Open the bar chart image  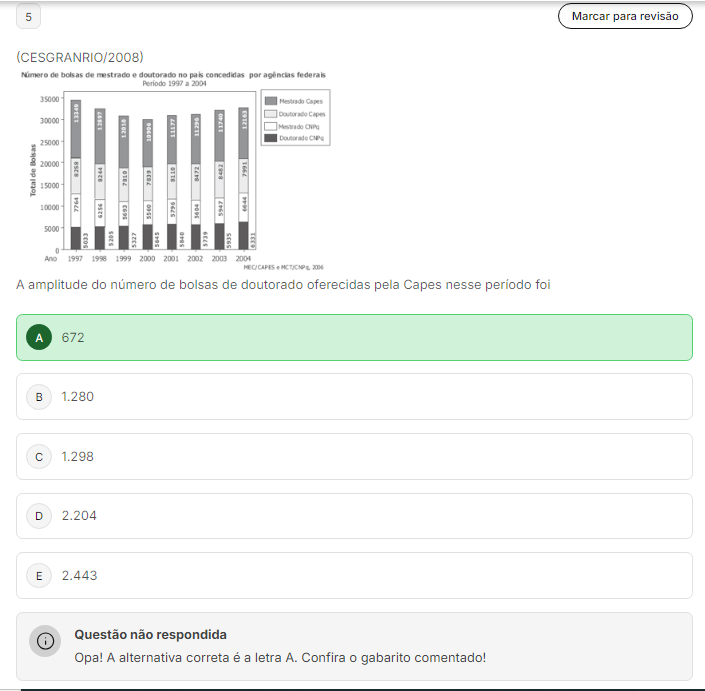tap(170, 170)
